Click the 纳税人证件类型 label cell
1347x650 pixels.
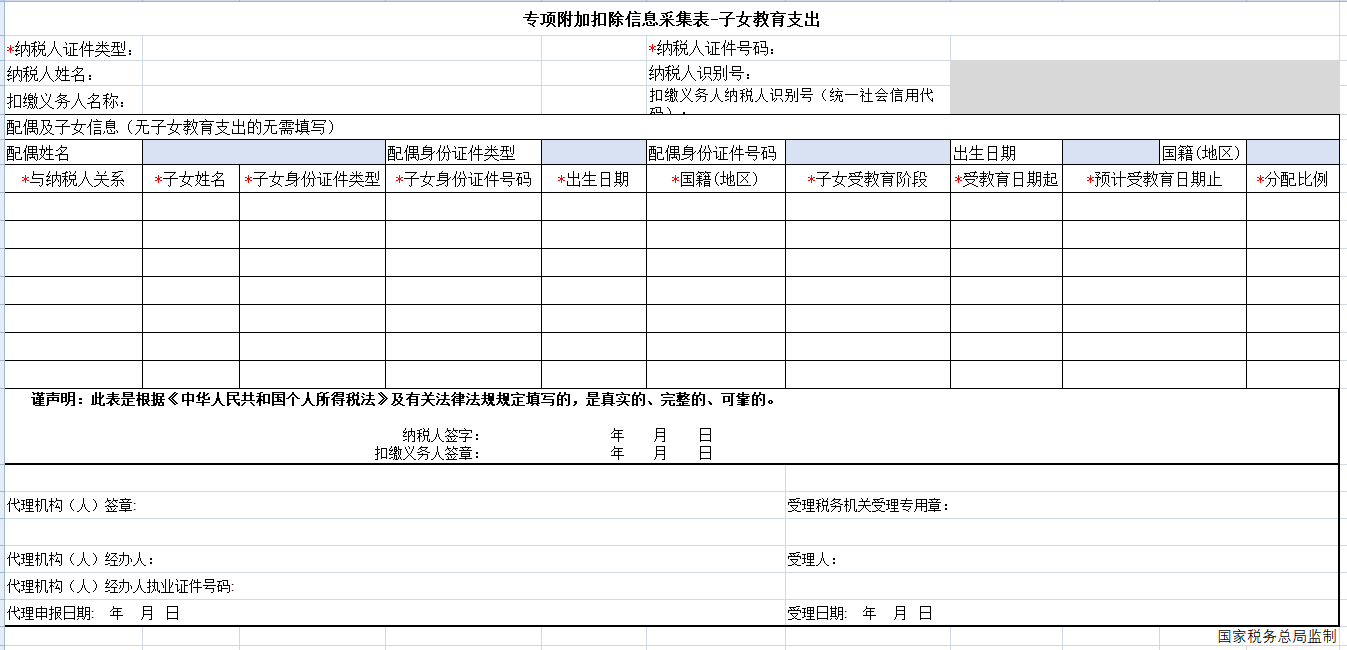click(x=74, y=49)
